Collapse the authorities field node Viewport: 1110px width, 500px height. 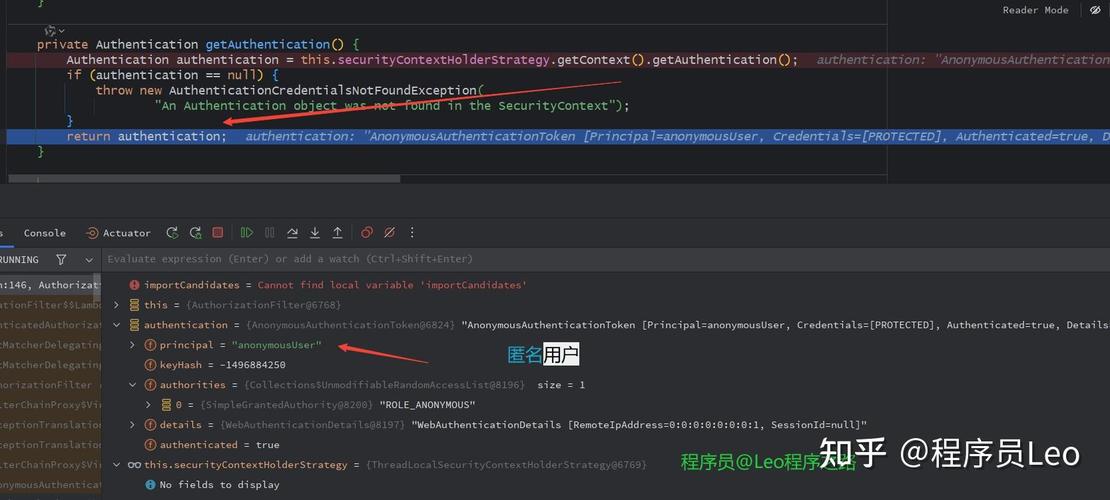pos(132,385)
